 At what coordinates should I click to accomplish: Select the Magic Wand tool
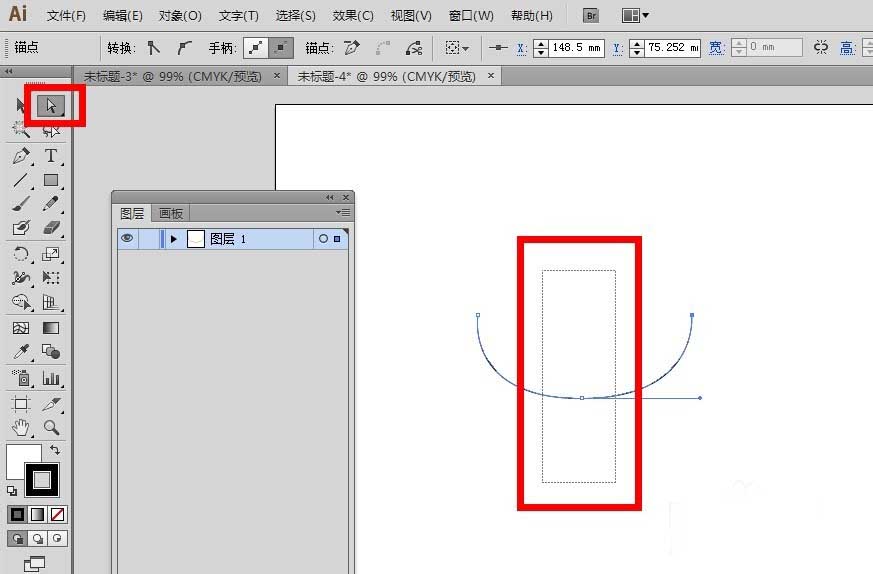pos(21,130)
